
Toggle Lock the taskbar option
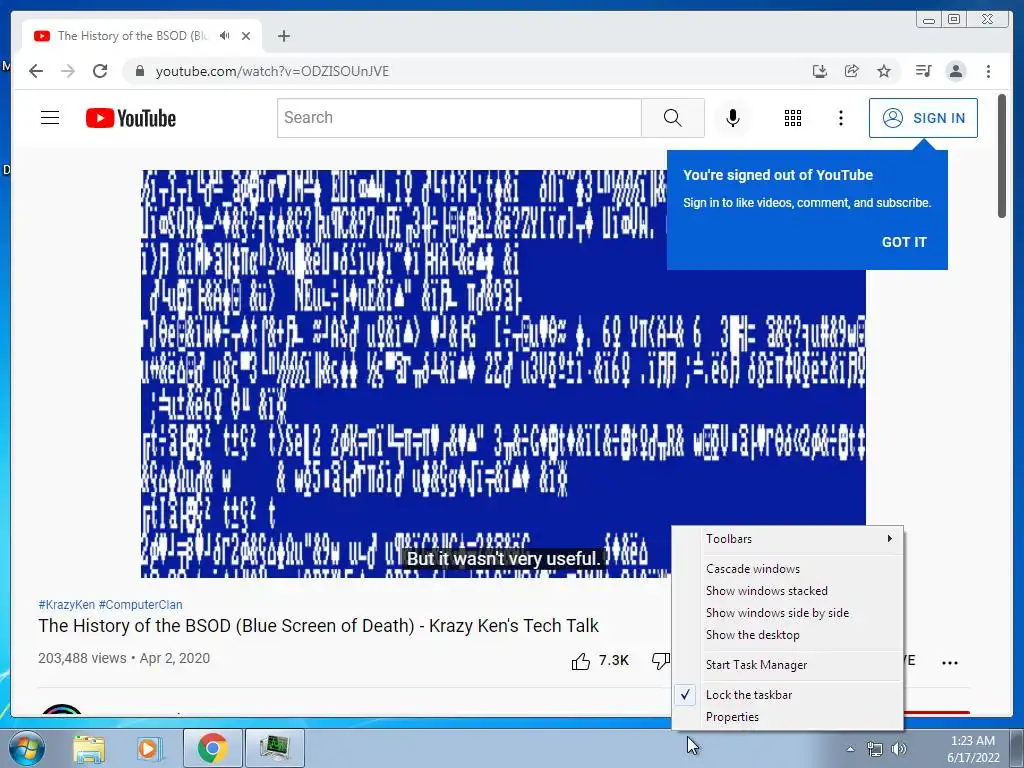click(788, 695)
